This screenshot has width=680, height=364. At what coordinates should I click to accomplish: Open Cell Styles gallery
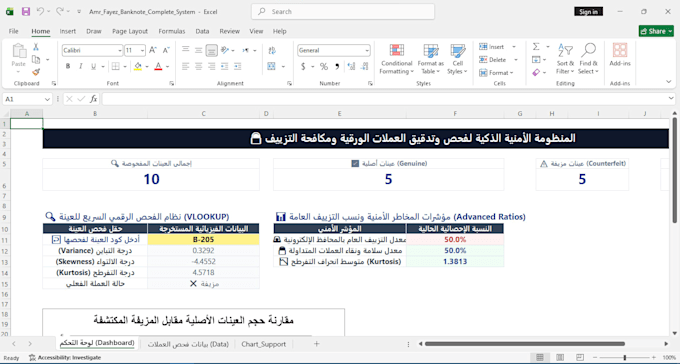click(458, 59)
